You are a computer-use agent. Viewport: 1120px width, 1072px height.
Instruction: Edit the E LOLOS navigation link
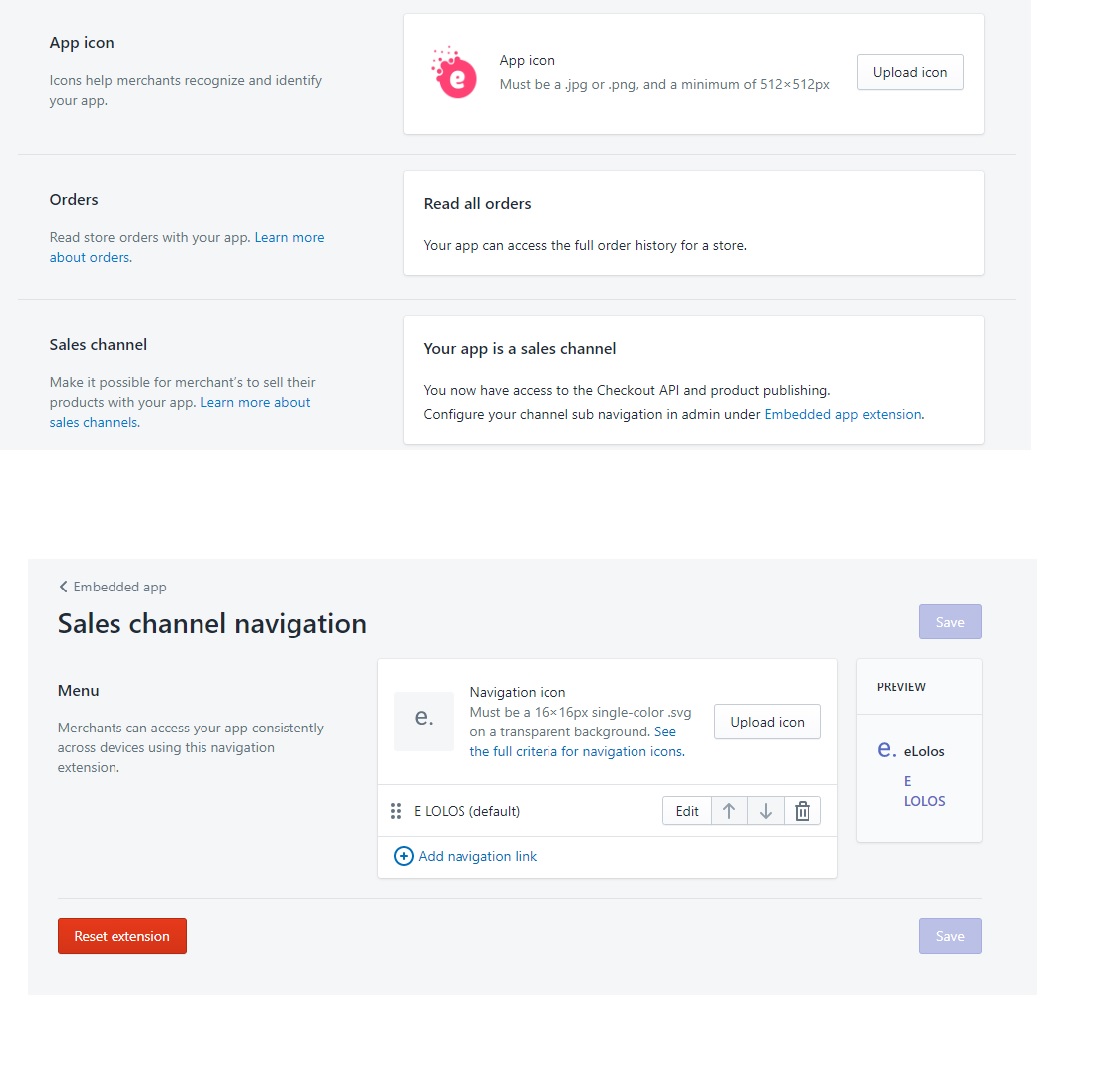point(687,811)
